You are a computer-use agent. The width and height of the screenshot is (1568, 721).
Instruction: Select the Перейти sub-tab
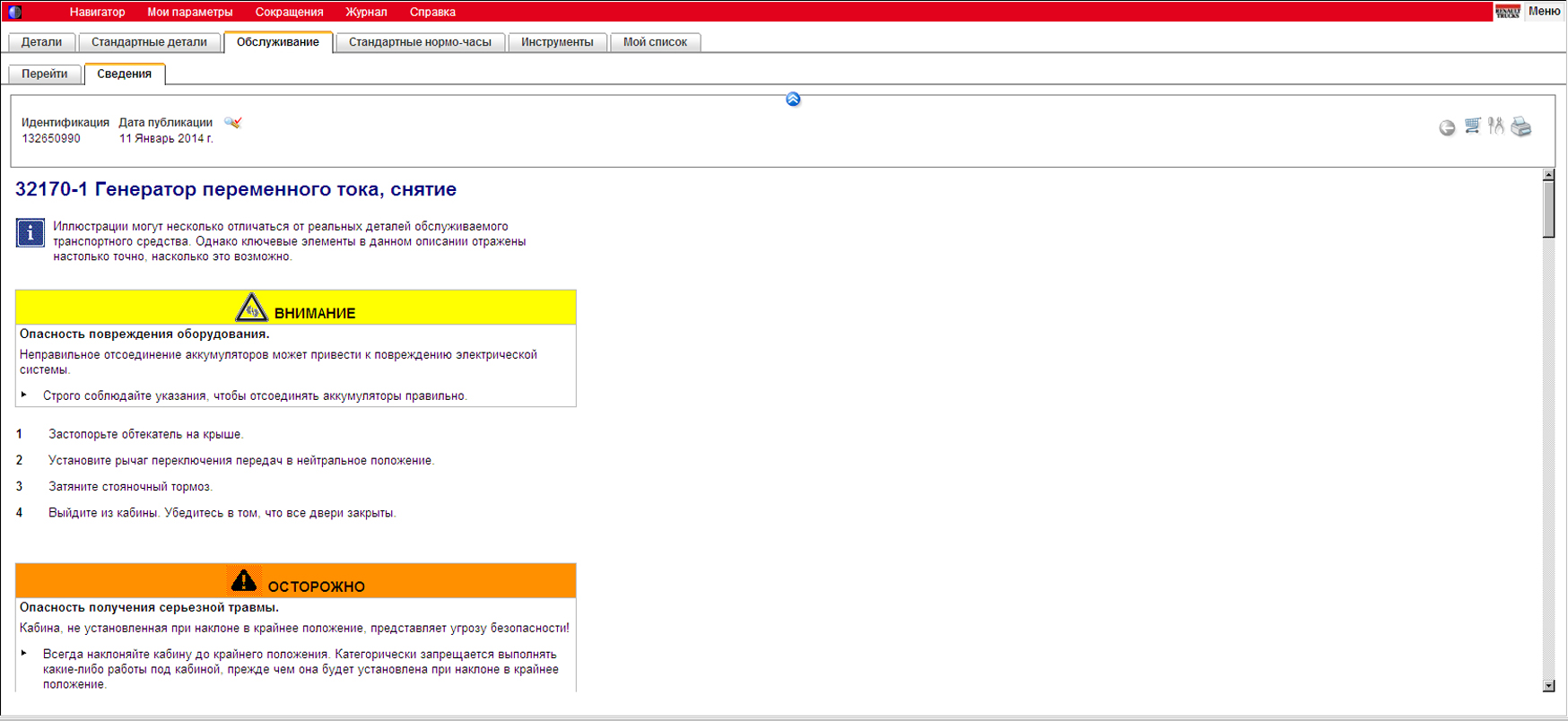(x=45, y=74)
